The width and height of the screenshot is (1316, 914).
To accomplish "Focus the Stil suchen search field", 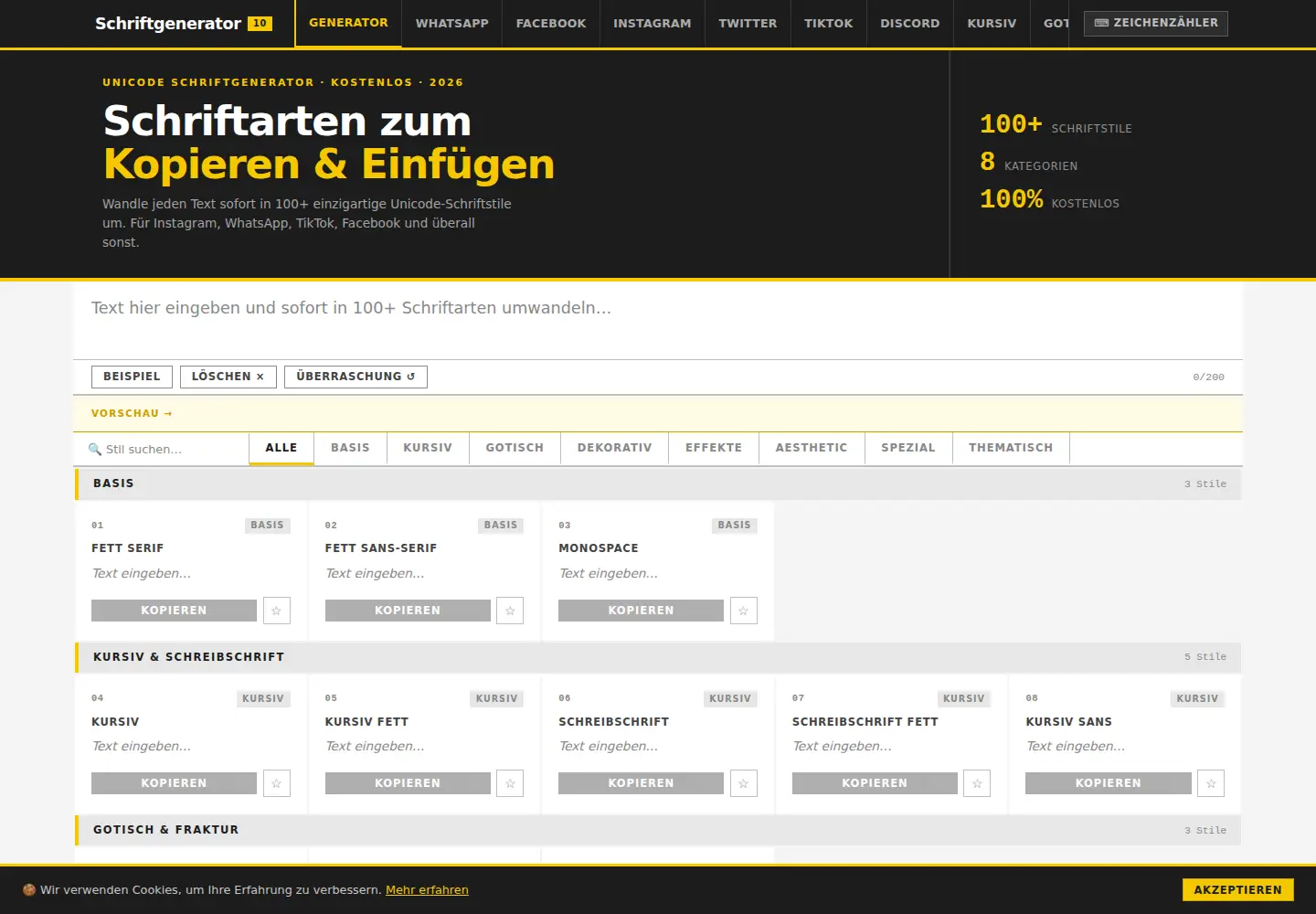I will 161,450.
